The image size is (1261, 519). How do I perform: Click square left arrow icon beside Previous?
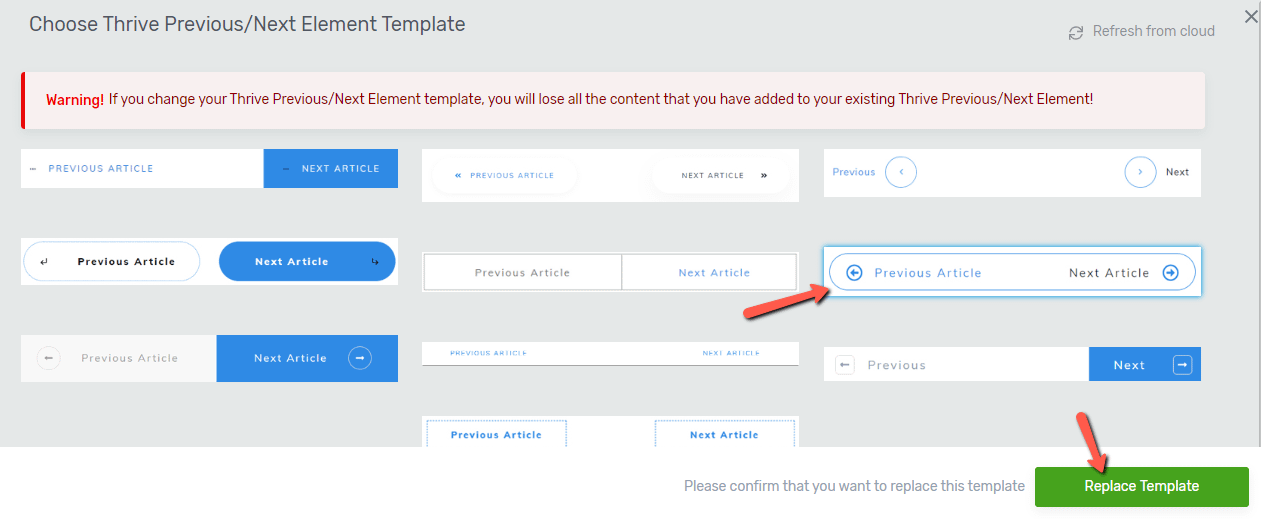pos(845,365)
